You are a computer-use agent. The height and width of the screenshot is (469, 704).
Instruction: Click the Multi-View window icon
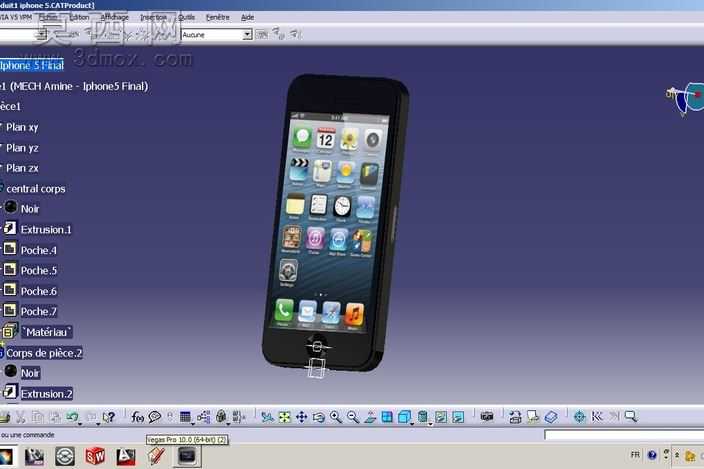(x=387, y=417)
